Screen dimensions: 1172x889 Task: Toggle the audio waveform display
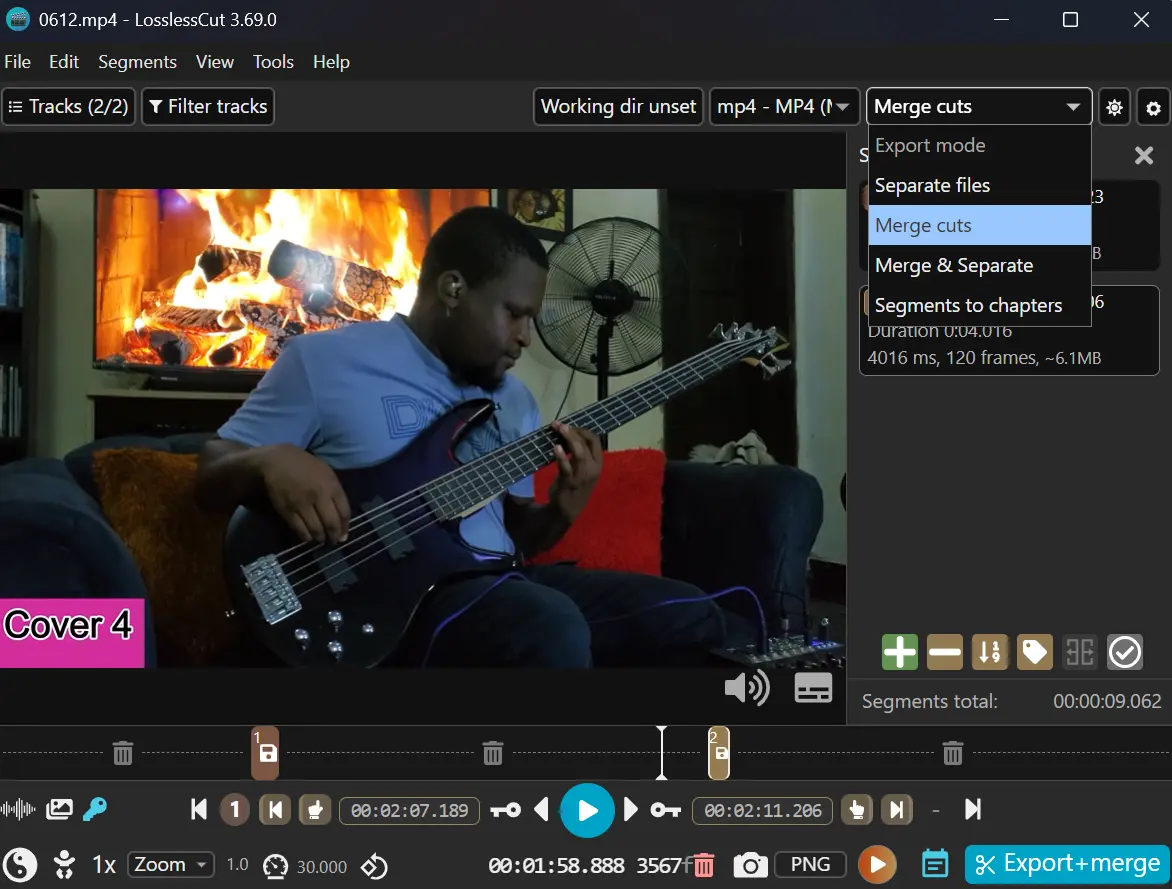[18, 809]
